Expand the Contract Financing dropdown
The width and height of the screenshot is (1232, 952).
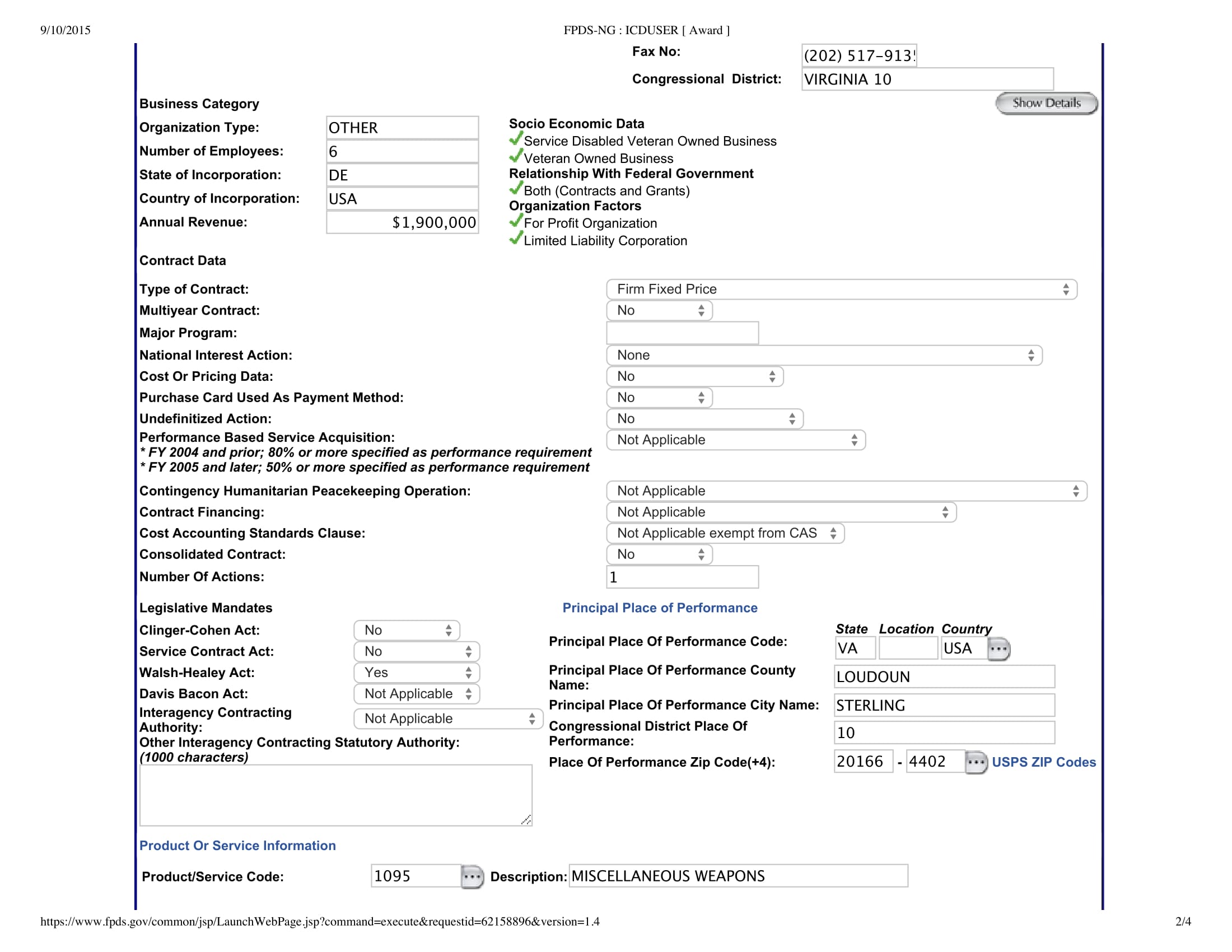781,512
